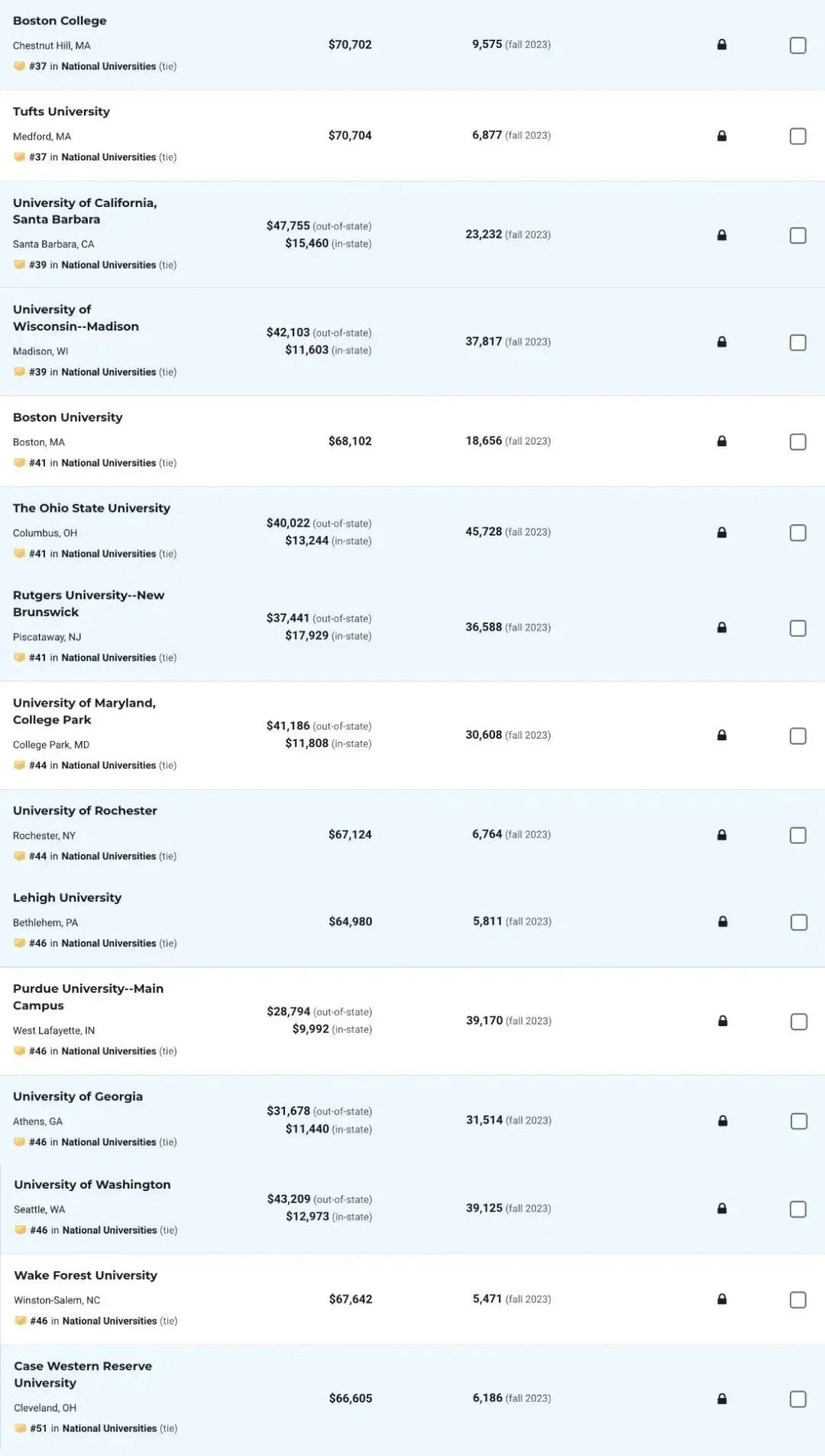Click the lock icon for Purdue University
825x1456 pixels.
click(x=723, y=1021)
